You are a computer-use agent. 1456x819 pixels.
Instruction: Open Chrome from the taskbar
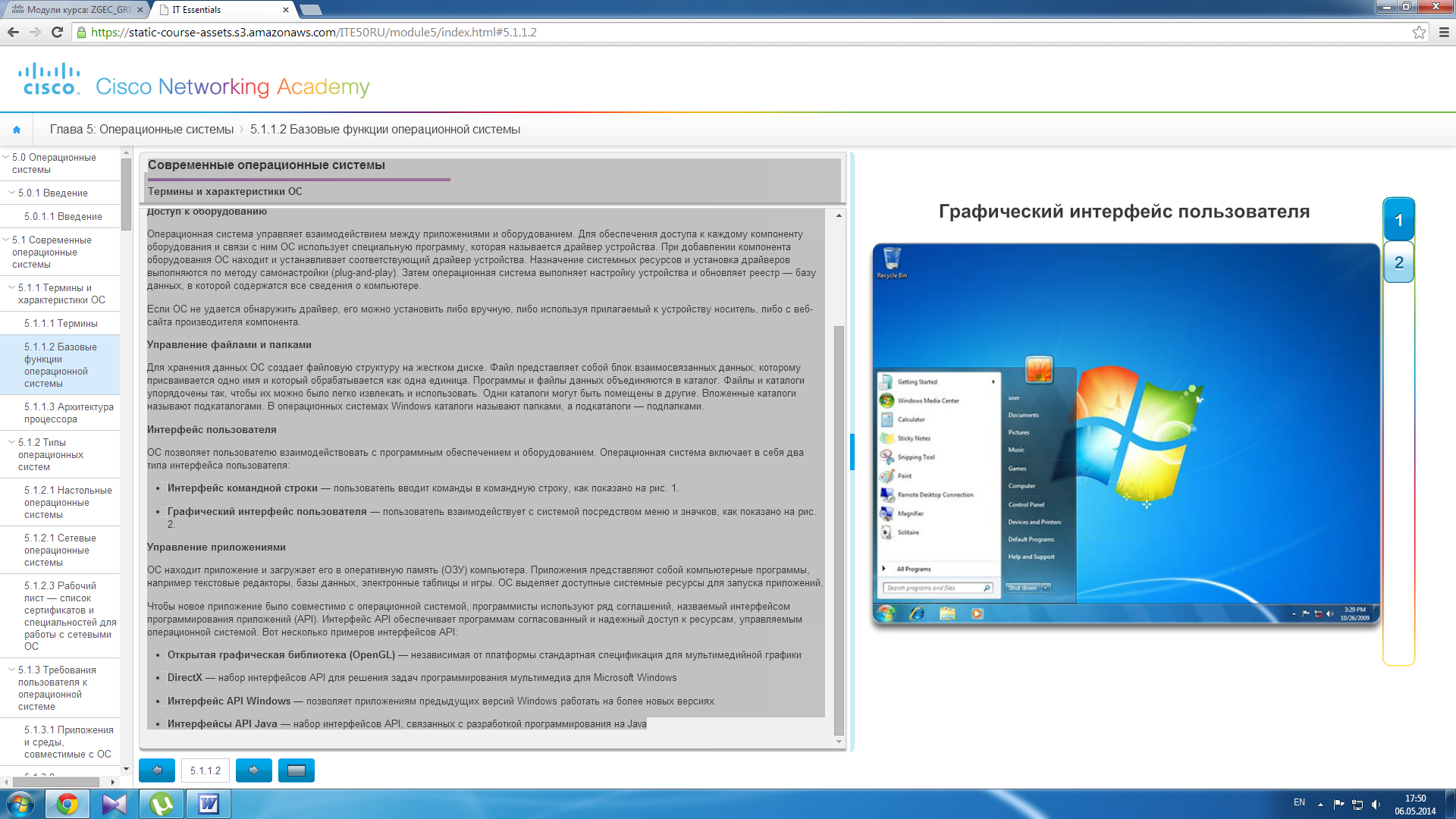pos(67,804)
